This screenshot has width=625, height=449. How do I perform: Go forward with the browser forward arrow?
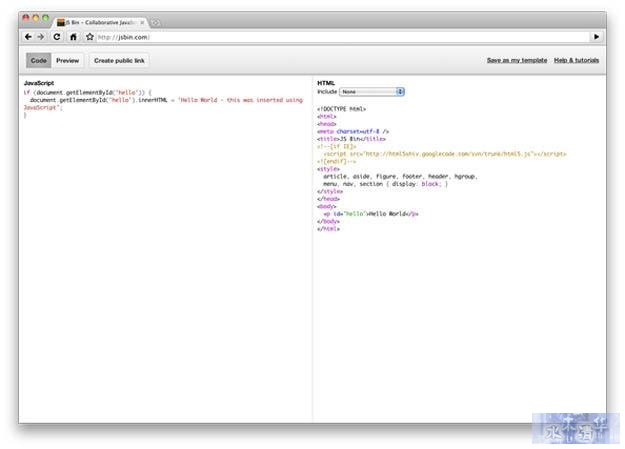[x=41, y=37]
